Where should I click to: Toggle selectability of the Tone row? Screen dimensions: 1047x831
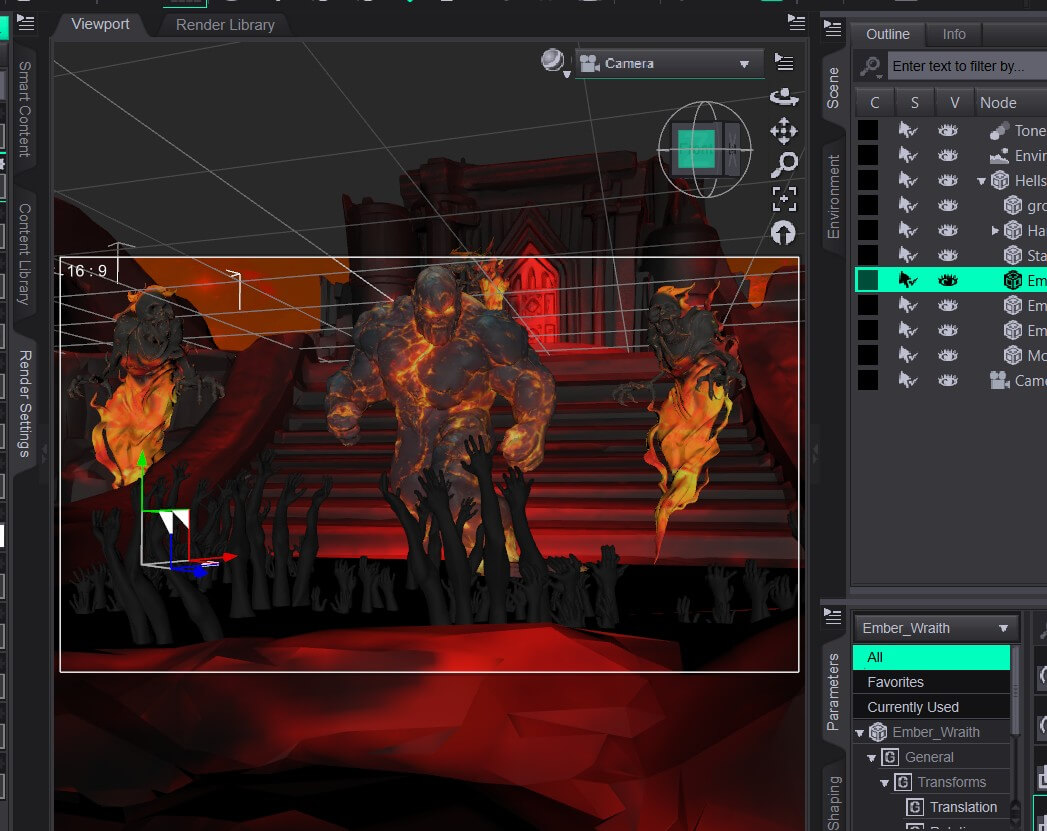click(x=907, y=130)
